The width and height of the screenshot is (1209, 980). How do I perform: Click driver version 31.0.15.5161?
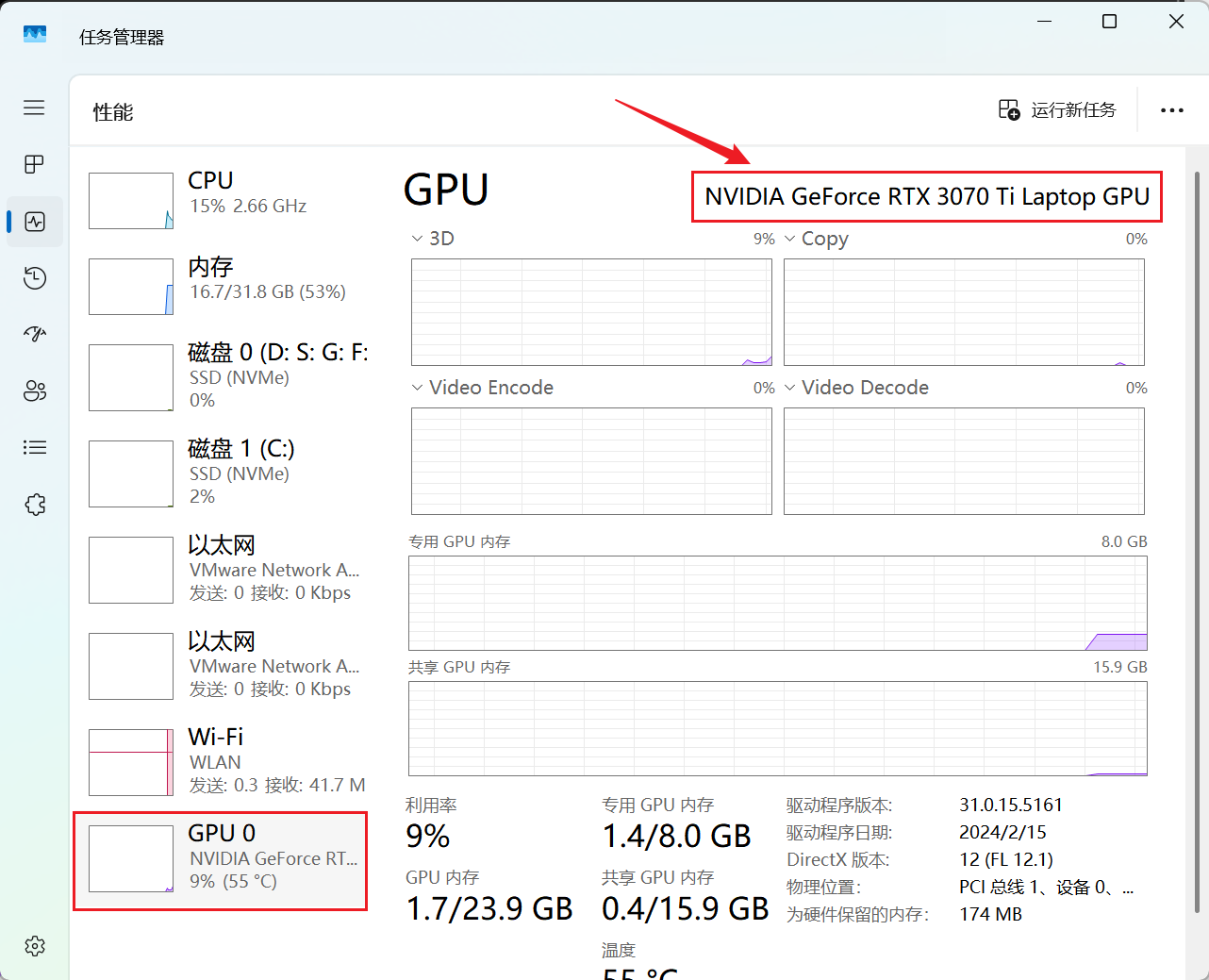(x=1011, y=805)
